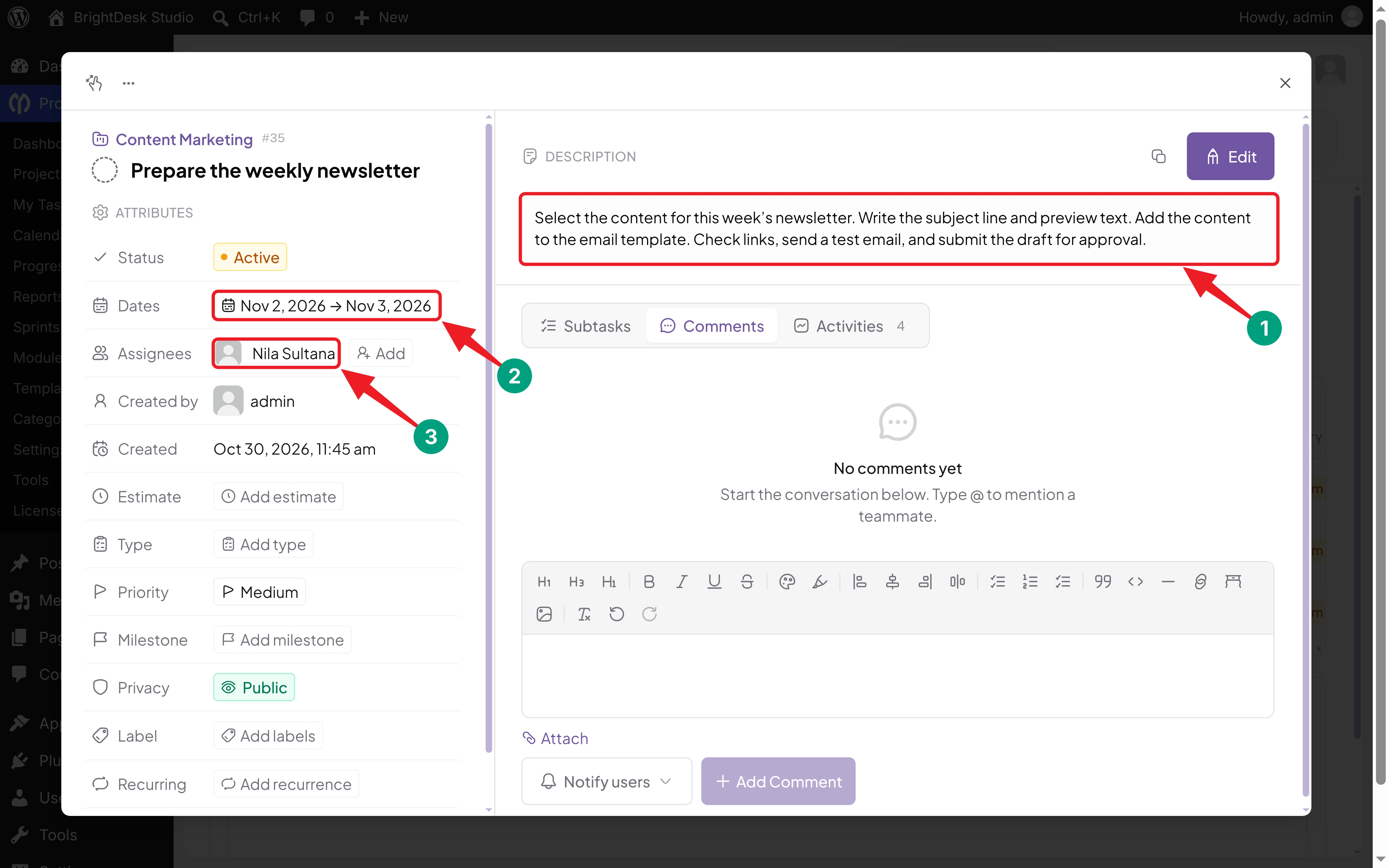Toggle italic in comment editor

[681, 582]
